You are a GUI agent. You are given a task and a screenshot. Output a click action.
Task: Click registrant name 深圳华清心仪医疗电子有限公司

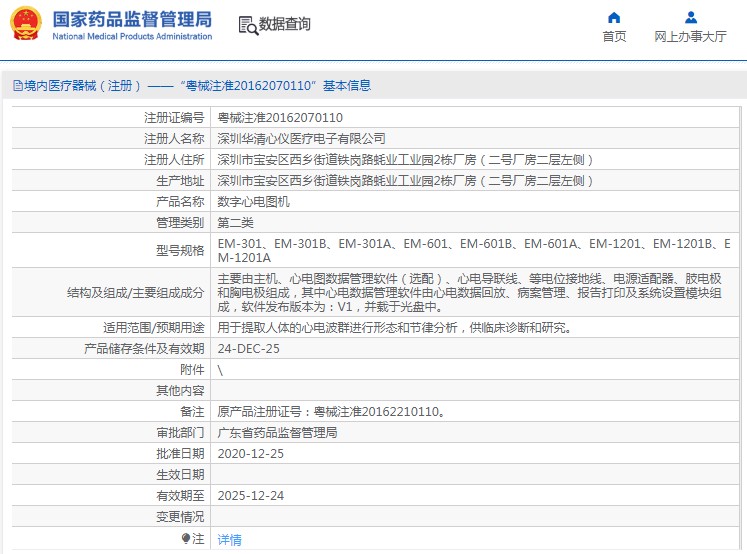point(301,139)
